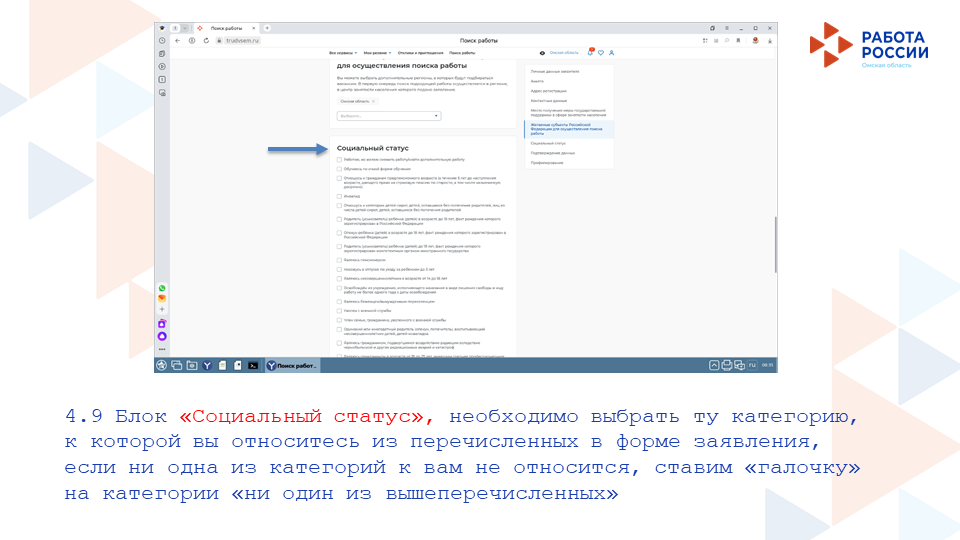The width and height of the screenshot is (960, 540).
Task: Open the user profile icon
Action: (611, 52)
